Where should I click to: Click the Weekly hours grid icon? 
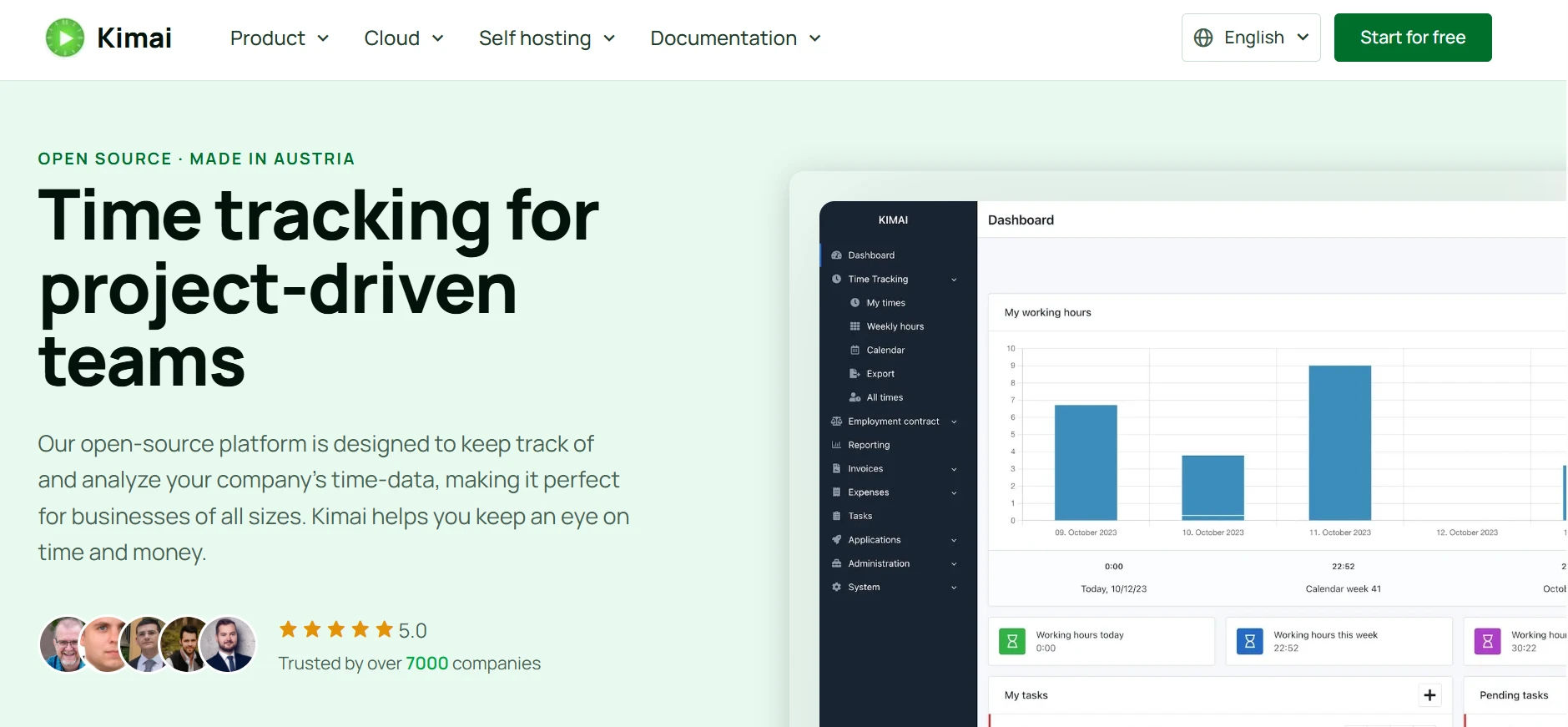855,326
